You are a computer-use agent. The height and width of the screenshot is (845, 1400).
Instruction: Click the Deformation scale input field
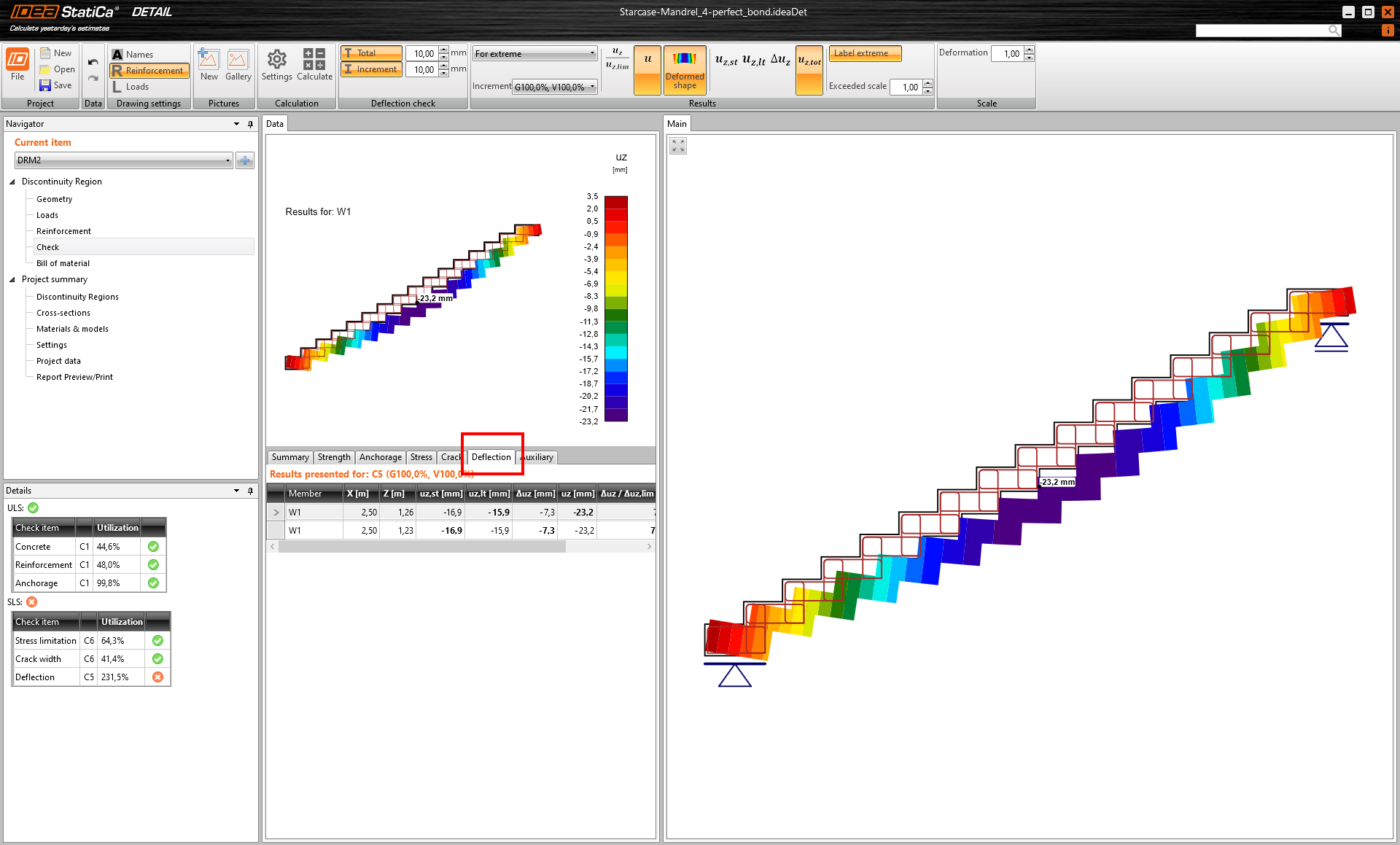(1007, 53)
